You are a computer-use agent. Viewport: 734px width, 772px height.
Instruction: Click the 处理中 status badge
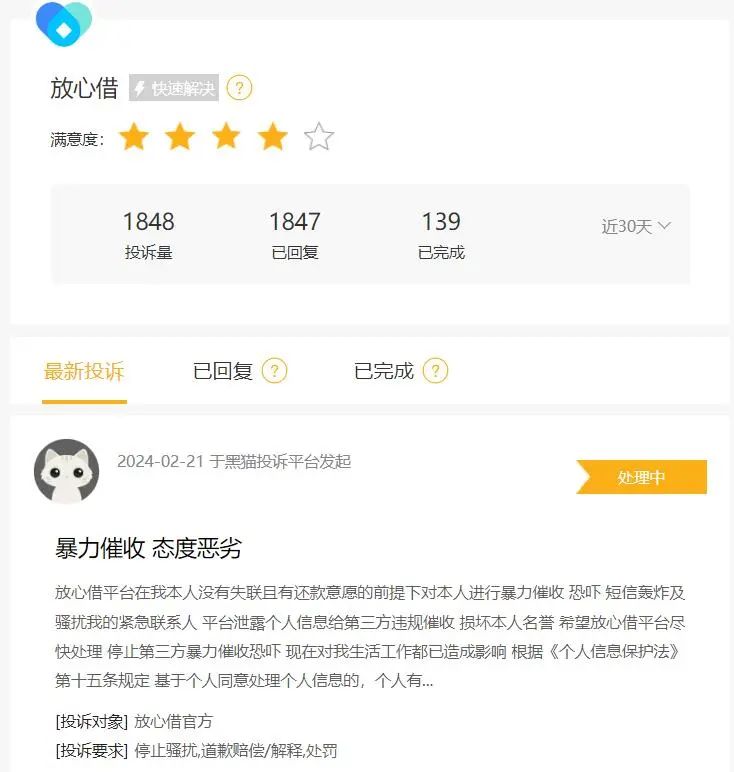(x=641, y=477)
